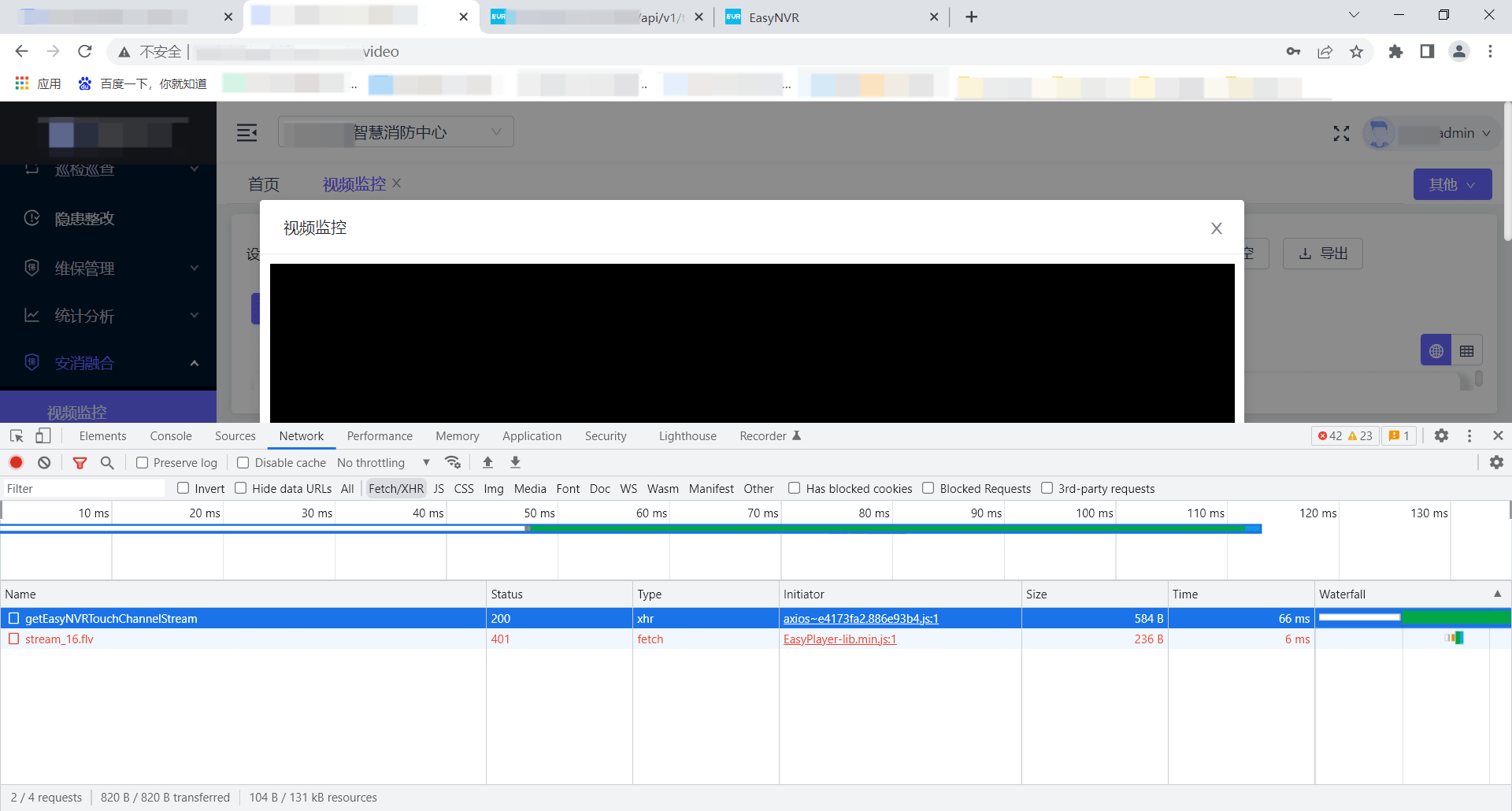This screenshot has height=811, width=1512.
Task: Open Chrome tab search chevron
Action: click(x=1354, y=16)
